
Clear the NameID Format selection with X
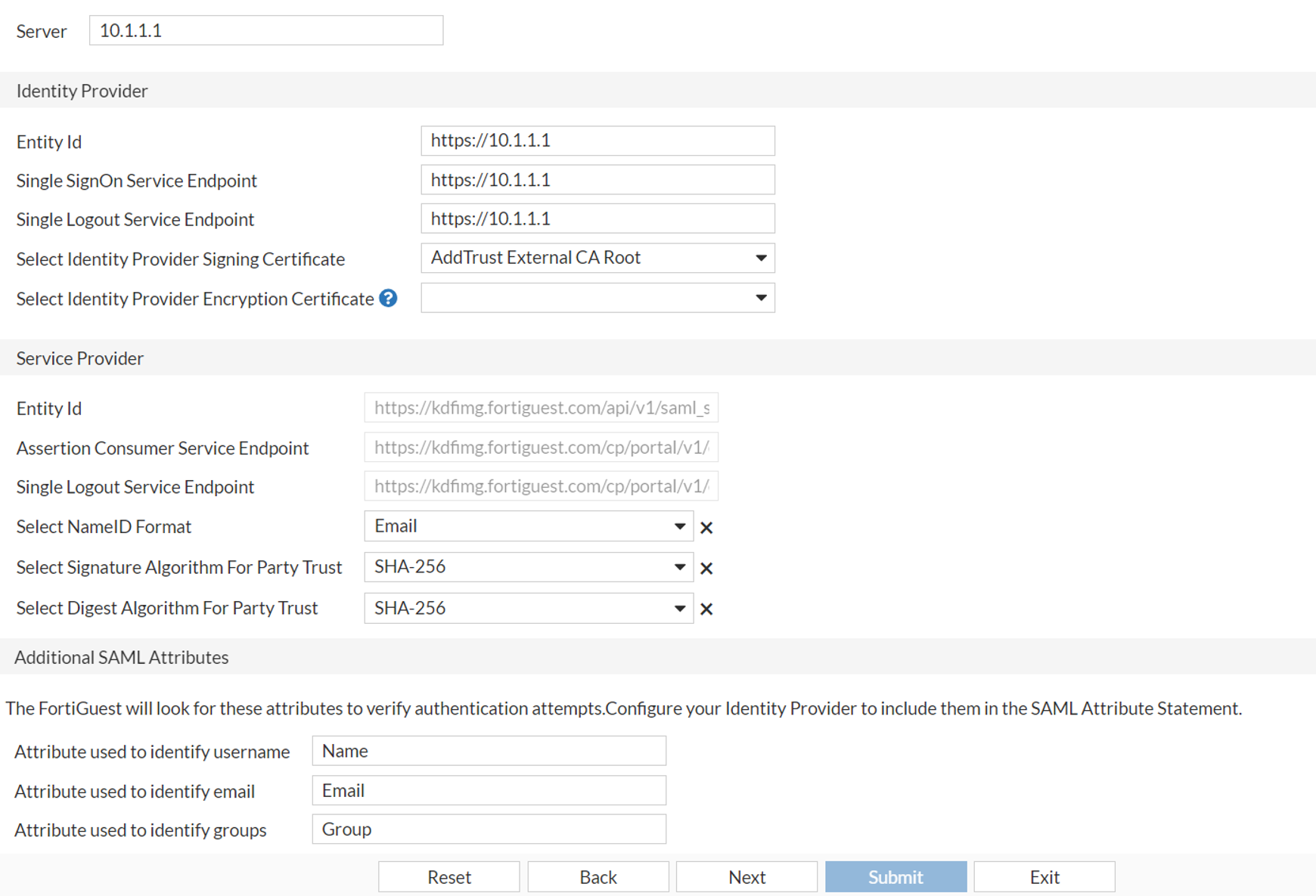point(706,527)
